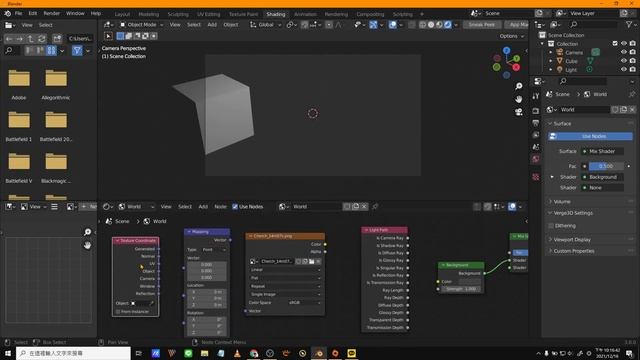This screenshot has height=360, width=640.
Task: Adjust the Fac 0.500 slider
Action: (x=606, y=166)
